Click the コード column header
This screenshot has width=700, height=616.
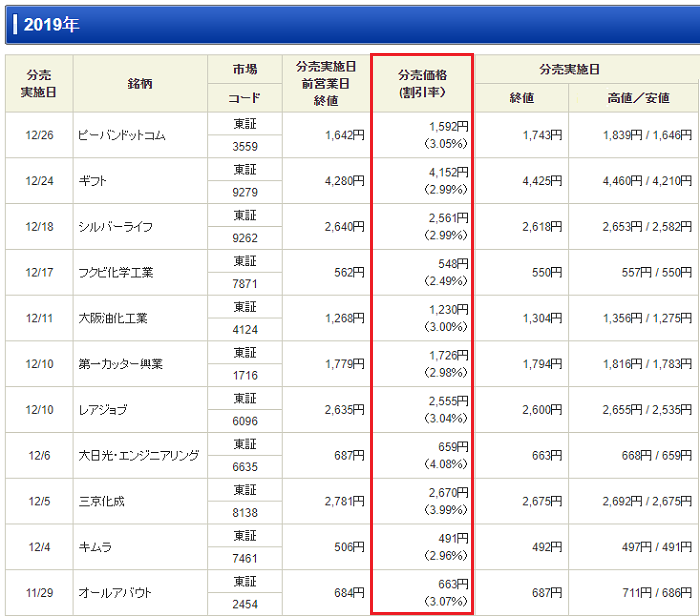tap(245, 98)
